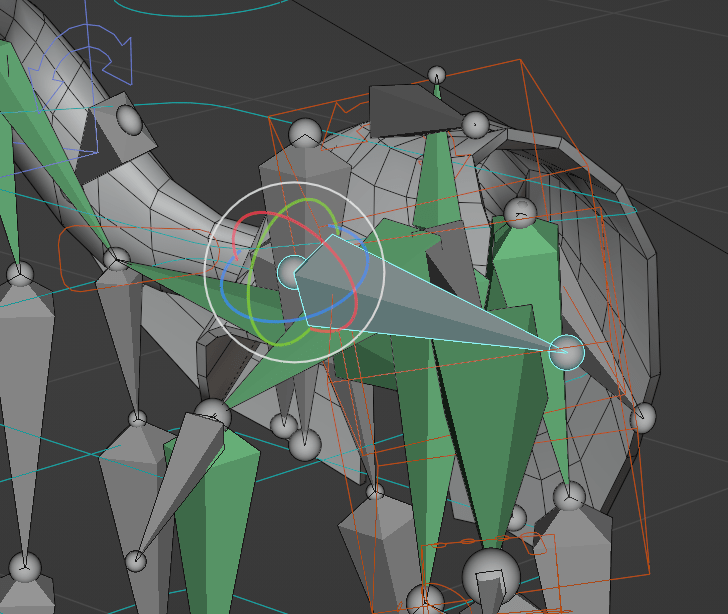This screenshot has width=728, height=614.
Task: Click the upper-left joint sphere near the curved mesh
Action: pos(130,118)
